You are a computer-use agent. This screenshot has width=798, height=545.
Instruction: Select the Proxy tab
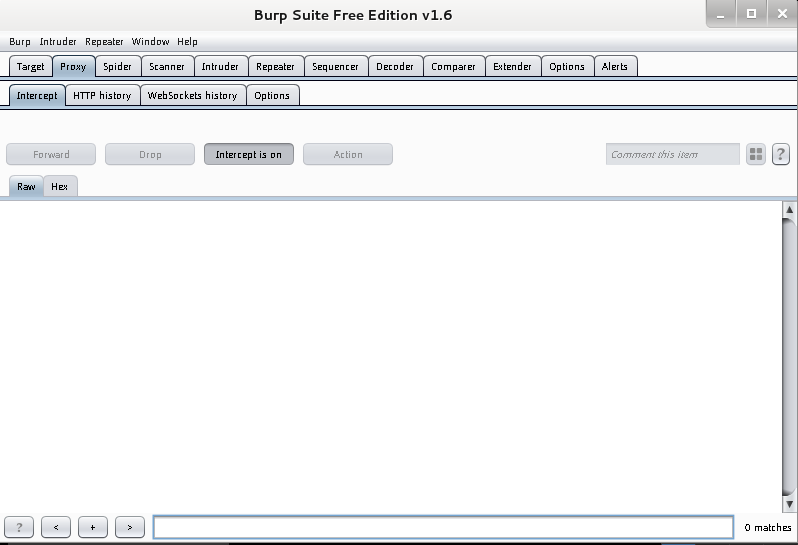click(73, 67)
